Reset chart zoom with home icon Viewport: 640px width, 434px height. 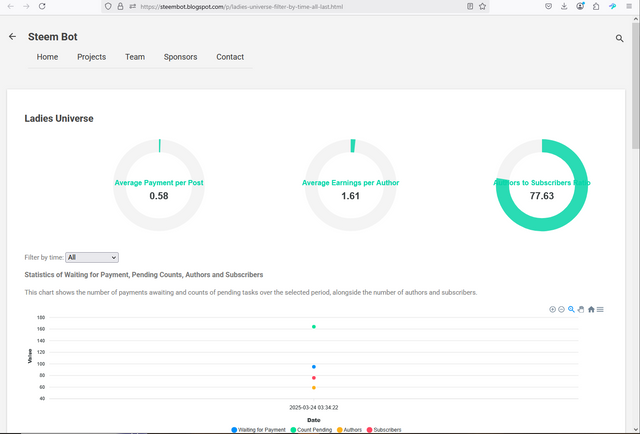tap(591, 309)
